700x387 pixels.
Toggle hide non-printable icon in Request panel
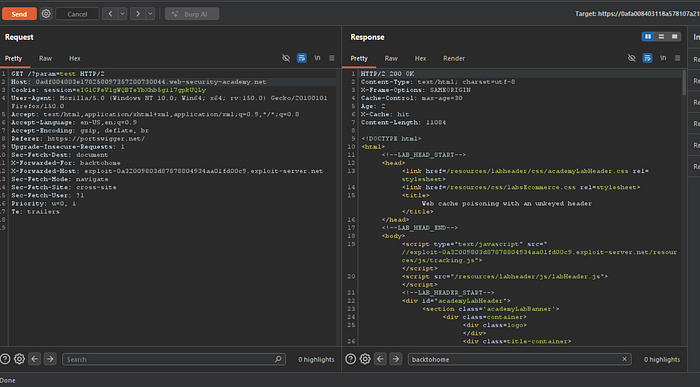click(286, 58)
